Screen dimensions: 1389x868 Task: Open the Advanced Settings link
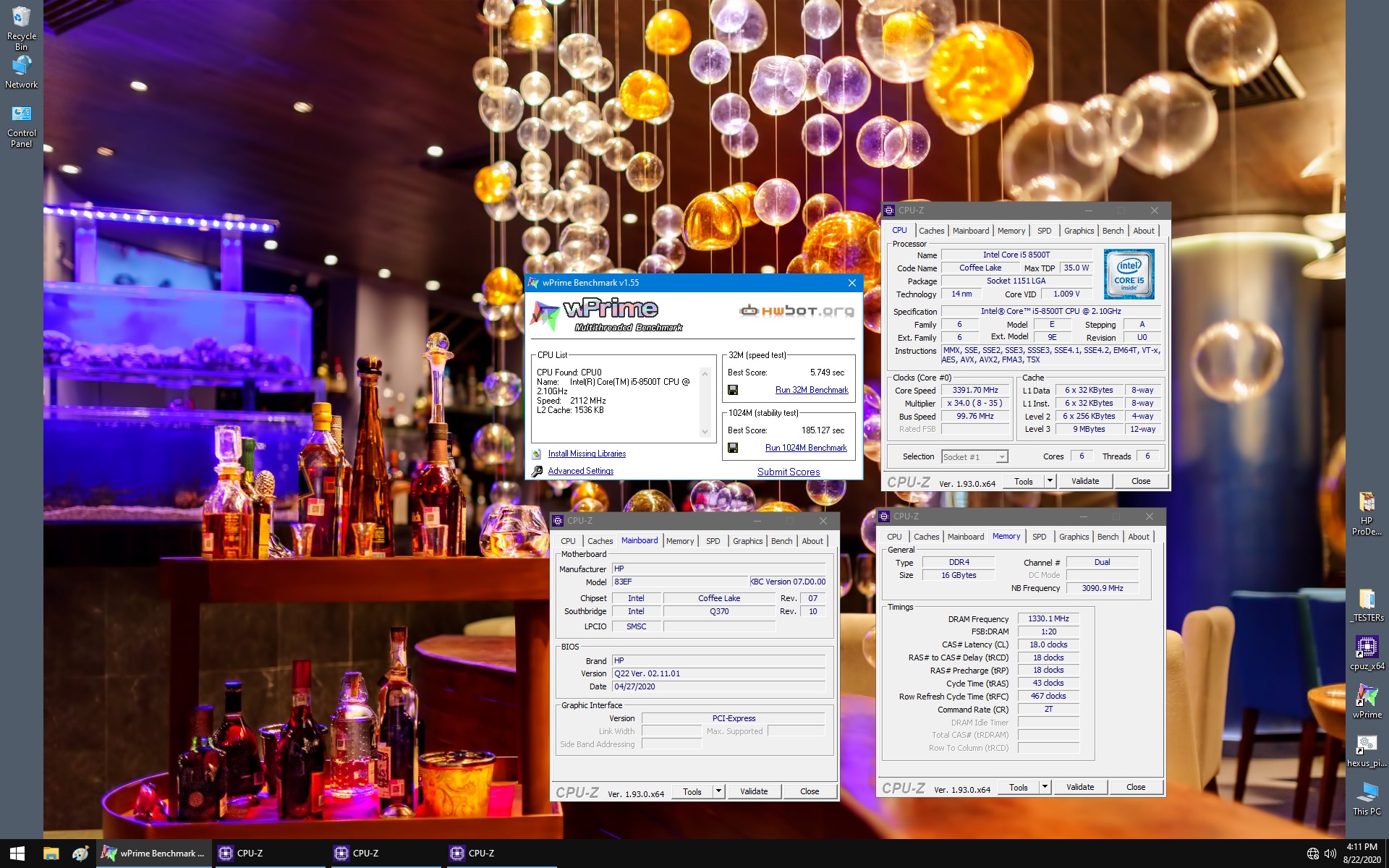click(x=580, y=471)
